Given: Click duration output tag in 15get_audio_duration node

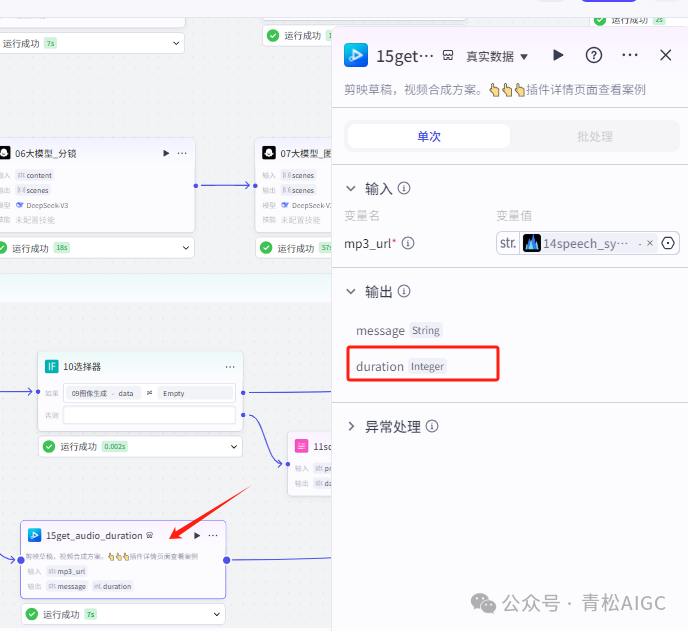Looking at the screenshot, I should (112, 586).
